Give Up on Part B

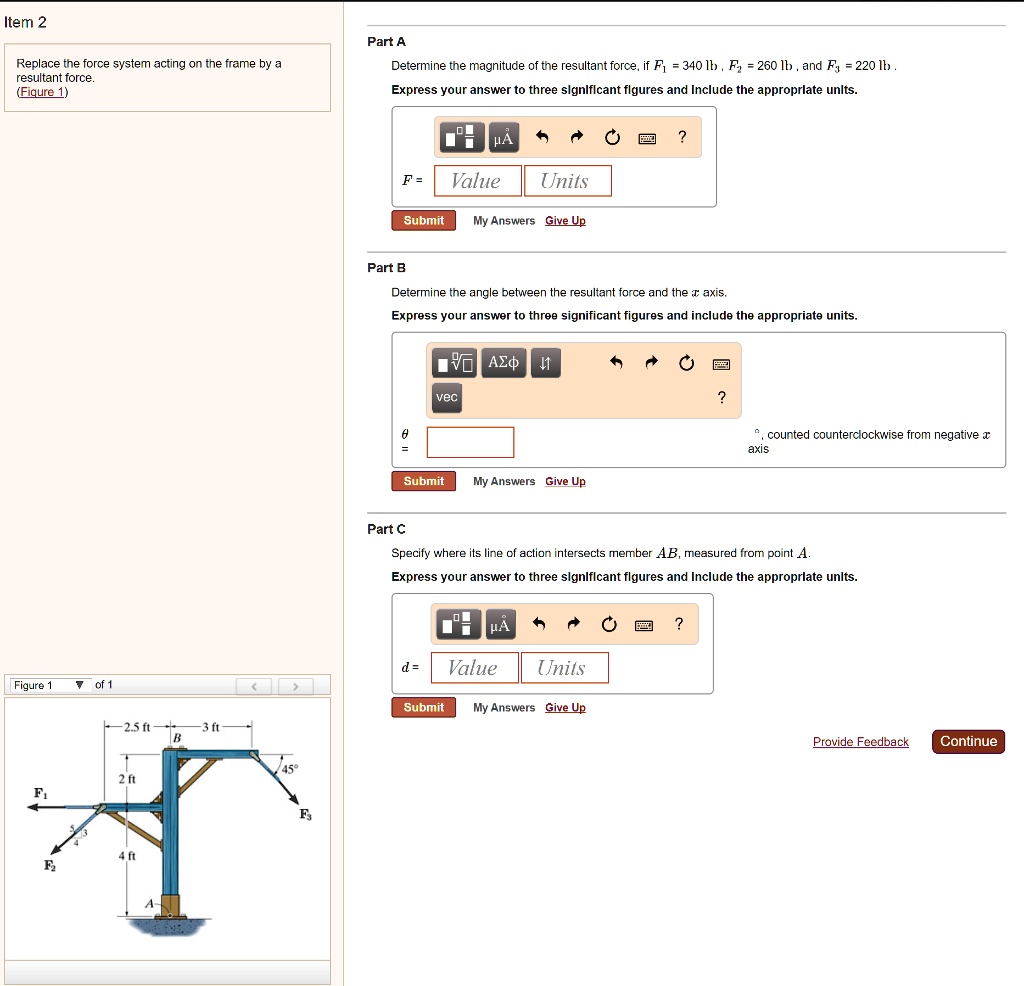click(566, 481)
